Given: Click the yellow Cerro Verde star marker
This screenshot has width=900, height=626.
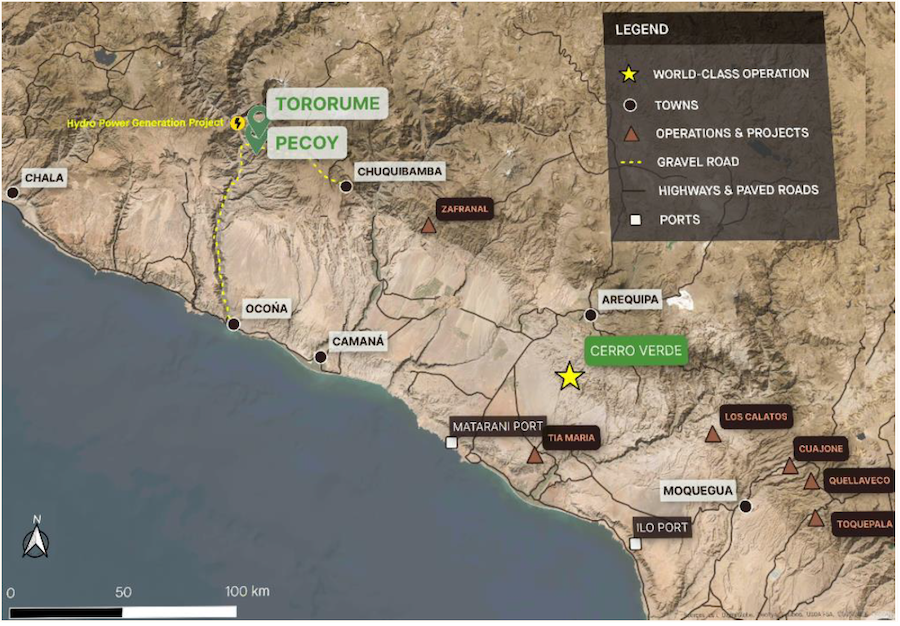Looking at the screenshot, I should pos(568,376).
